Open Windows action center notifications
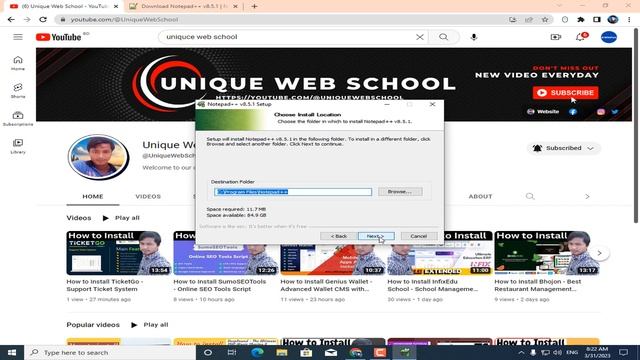Image resolution: width=640 pixels, height=360 pixels. pyautogui.click(x=623, y=352)
